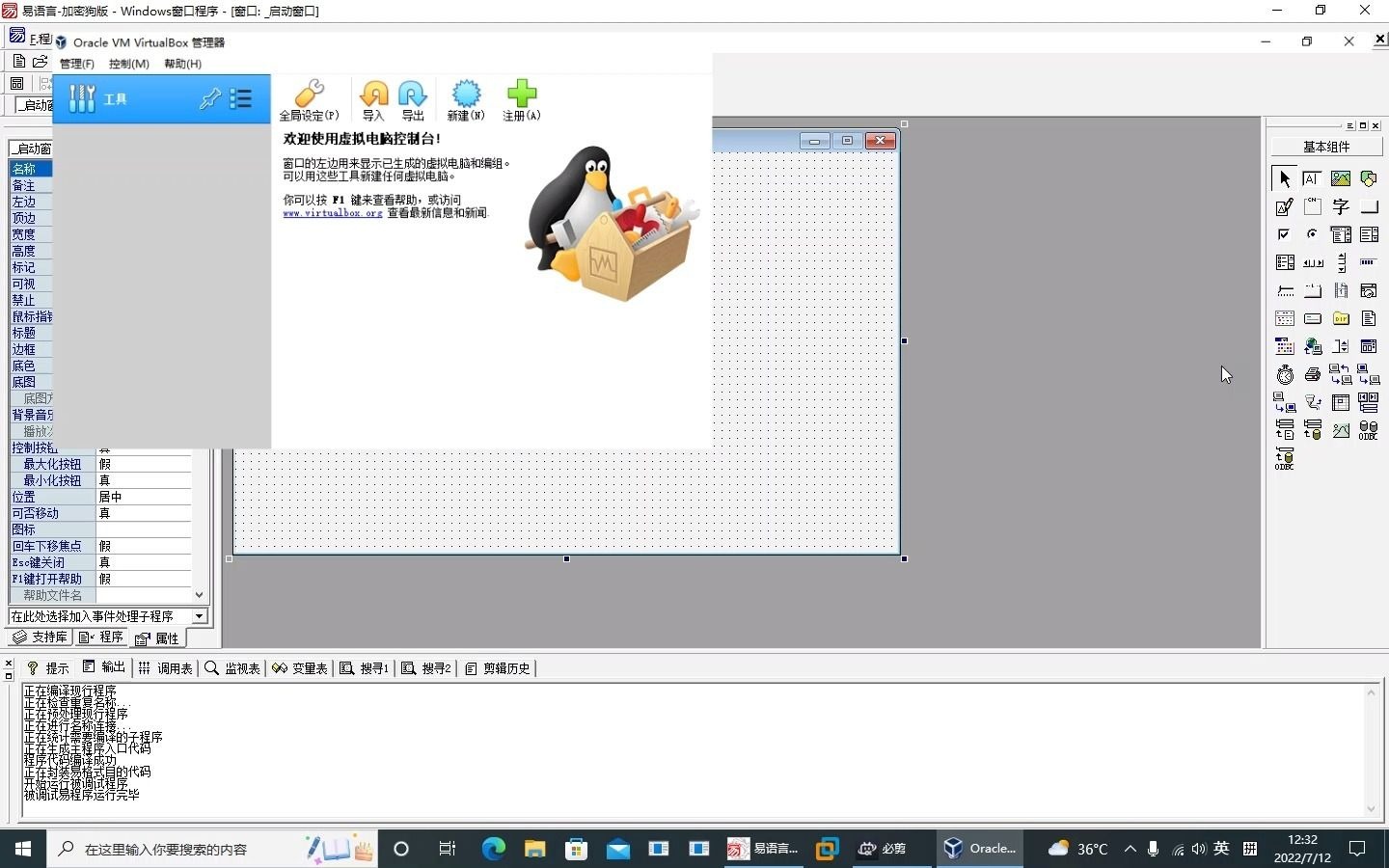
Task: Open the list menu icon beside 工具
Action: pyautogui.click(x=241, y=98)
